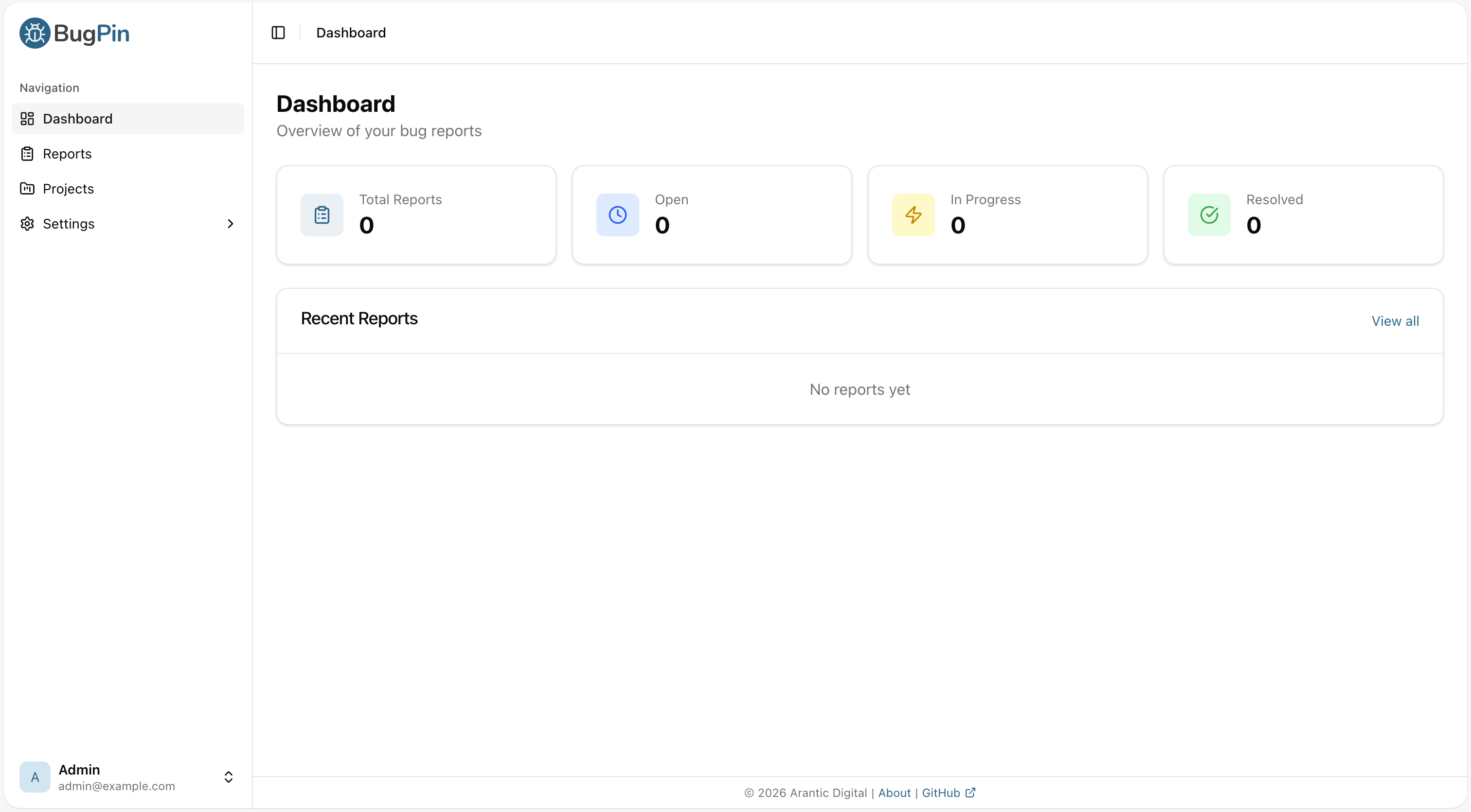The width and height of the screenshot is (1471, 812).
Task: Click the Reports clipboard icon in sidebar
Action: (26, 154)
